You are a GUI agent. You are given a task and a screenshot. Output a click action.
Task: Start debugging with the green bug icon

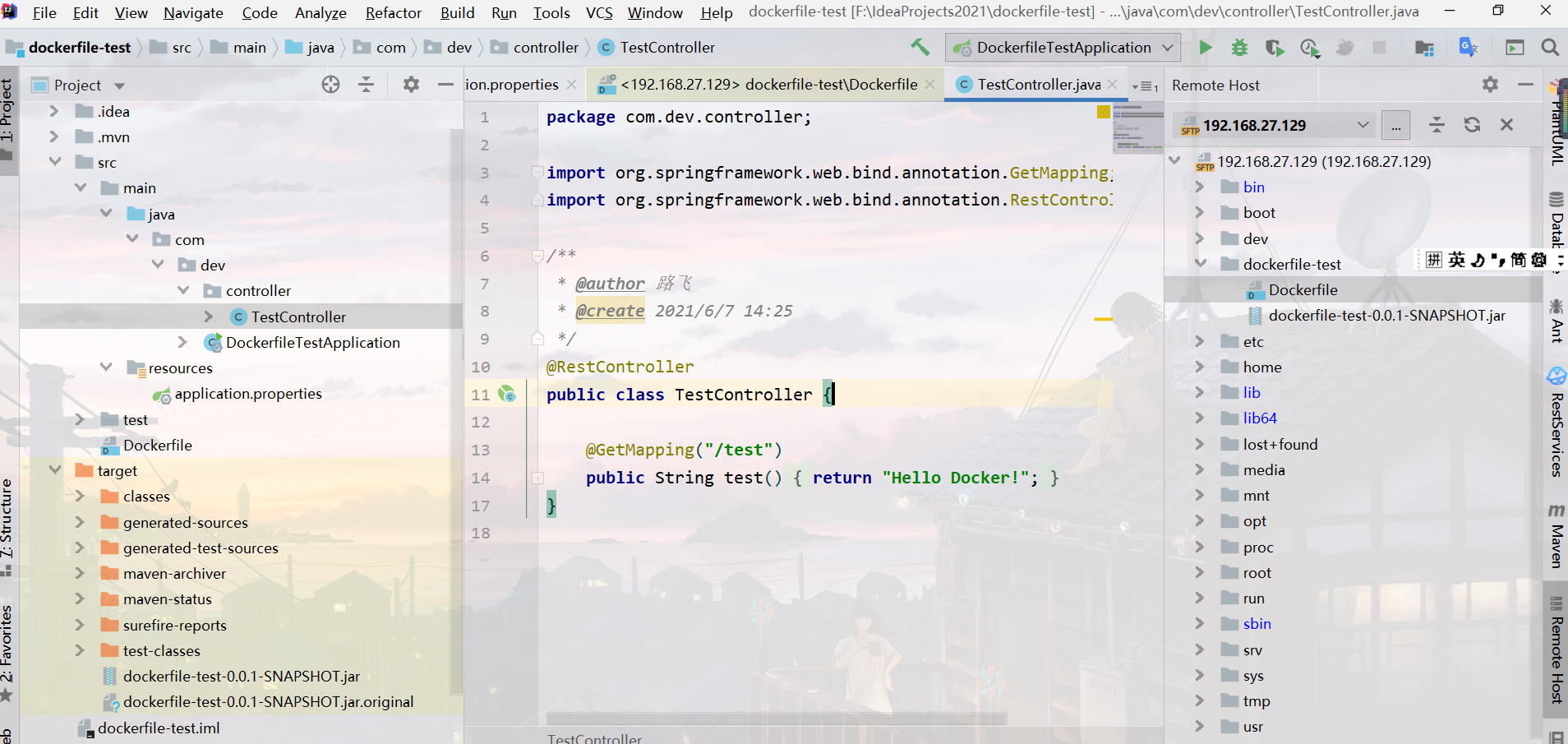[1239, 48]
